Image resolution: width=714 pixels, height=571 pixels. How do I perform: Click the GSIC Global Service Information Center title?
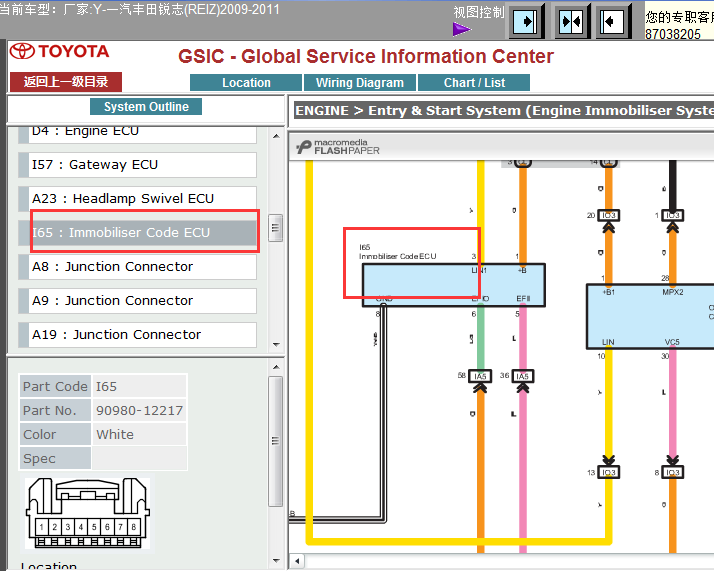(366, 56)
